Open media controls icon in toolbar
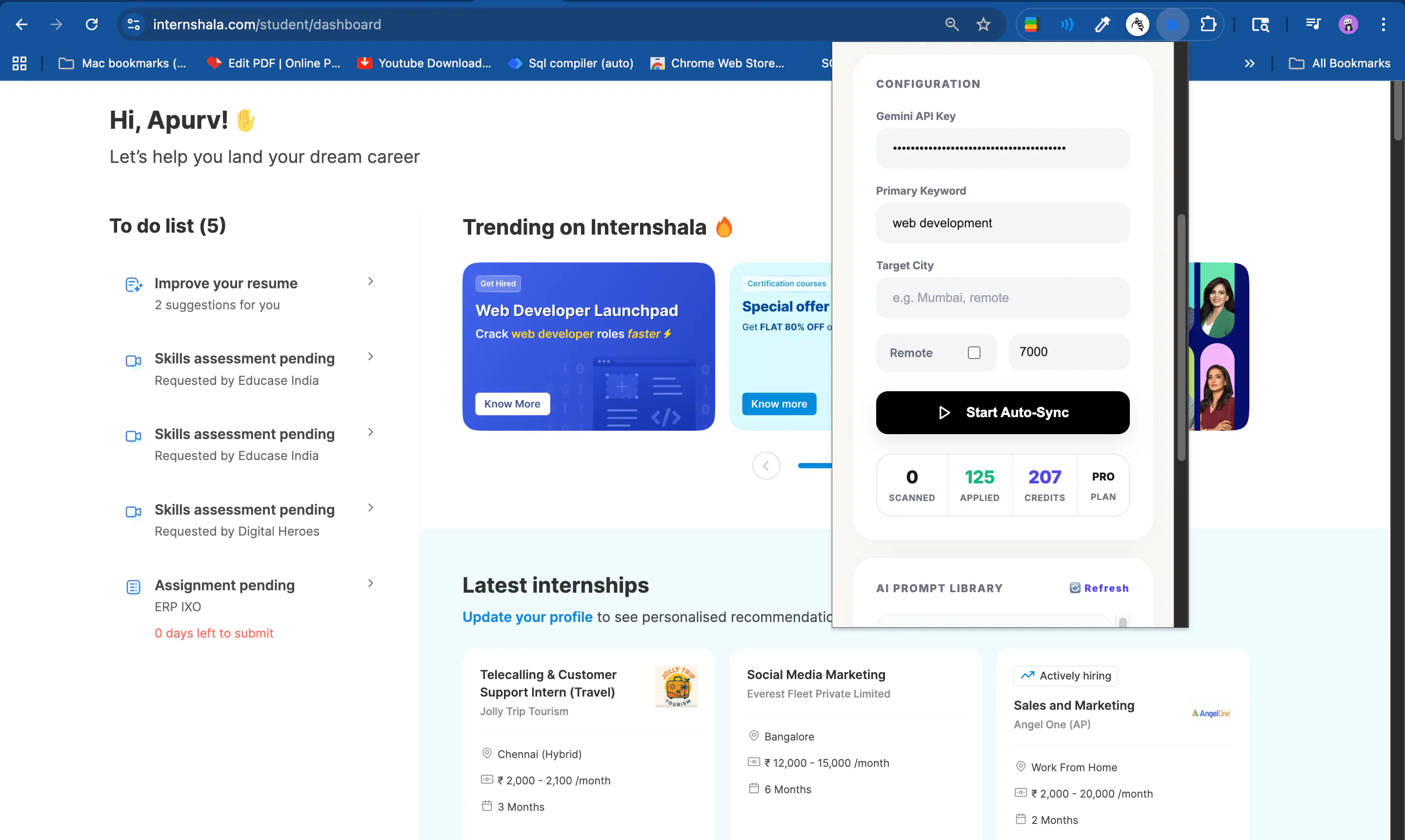 click(1313, 24)
